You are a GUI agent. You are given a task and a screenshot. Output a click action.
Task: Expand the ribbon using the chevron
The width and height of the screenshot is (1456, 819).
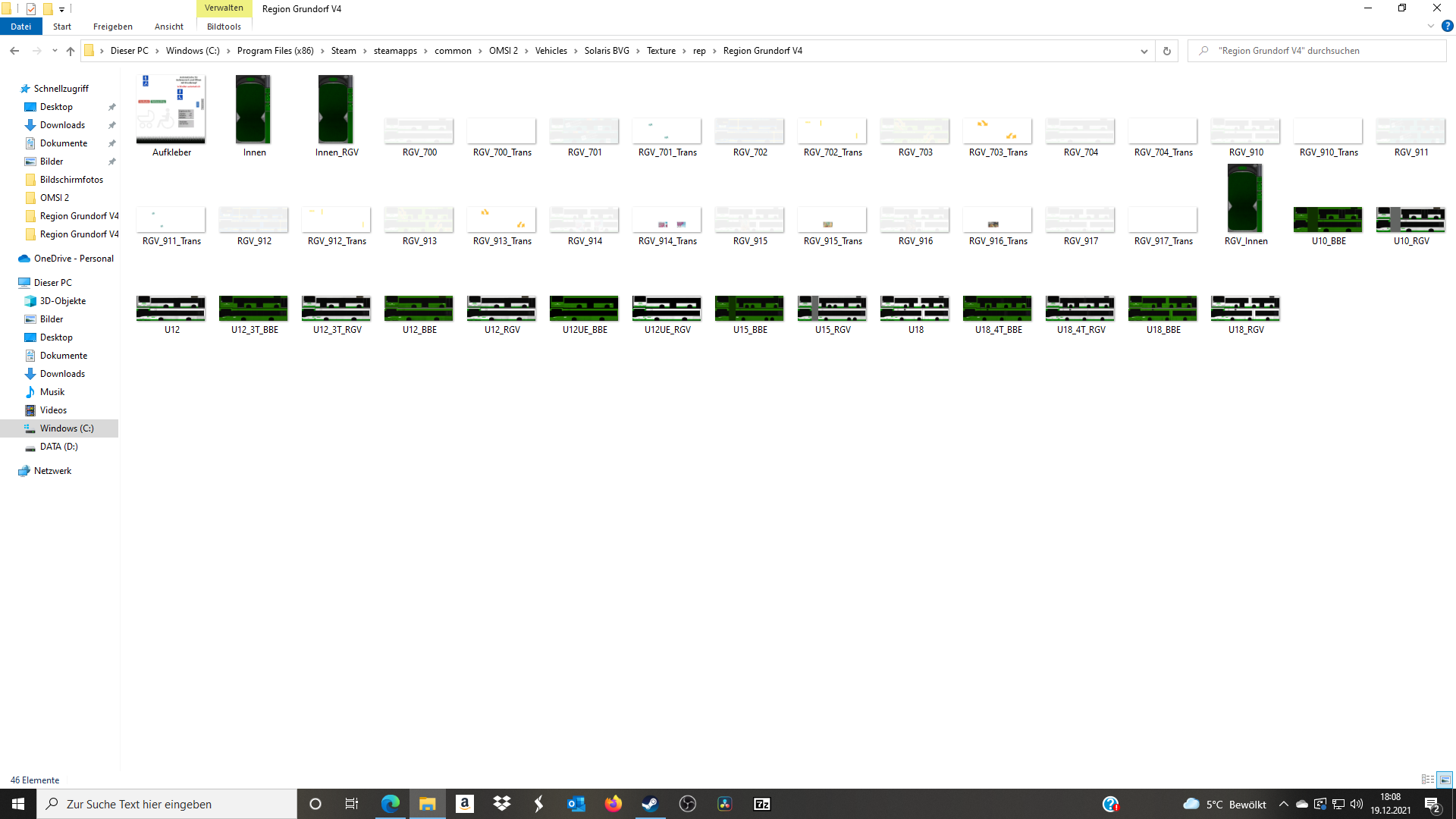pyautogui.click(x=1431, y=26)
